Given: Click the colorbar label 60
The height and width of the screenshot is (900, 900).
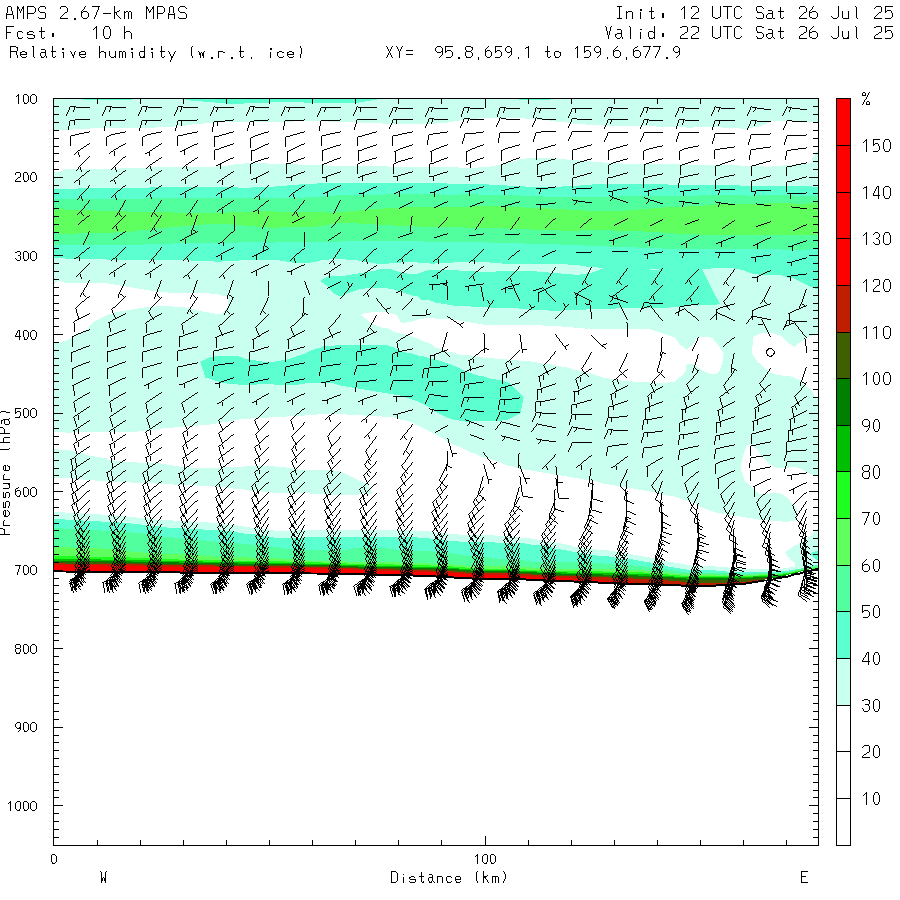Looking at the screenshot, I should click(872, 566).
